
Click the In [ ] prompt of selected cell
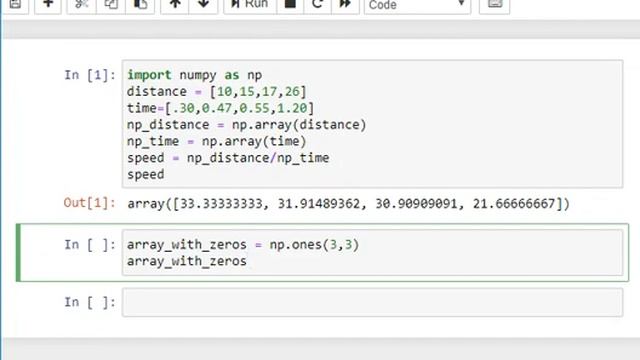coord(90,245)
